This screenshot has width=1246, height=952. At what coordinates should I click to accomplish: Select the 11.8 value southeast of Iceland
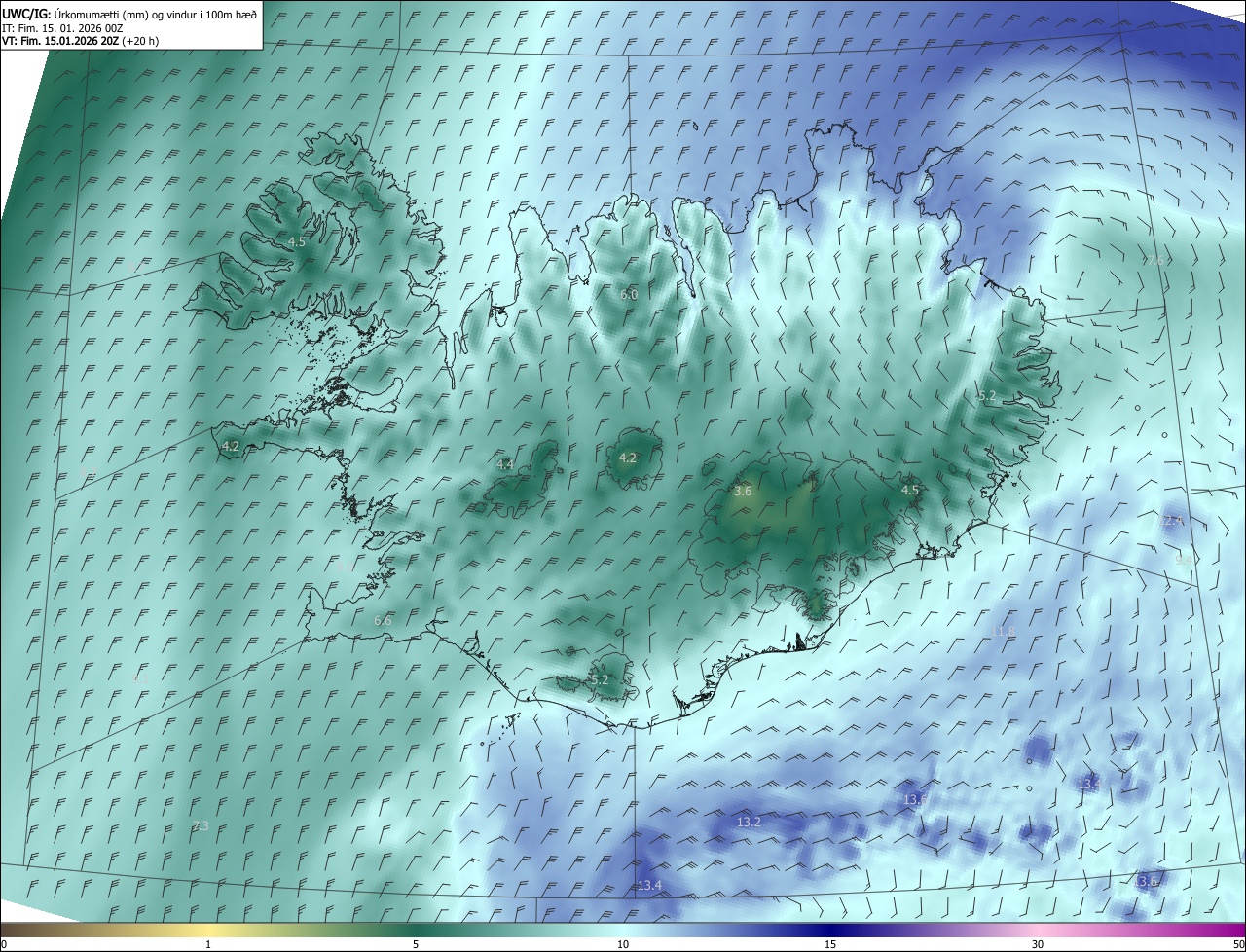pos(1003,632)
